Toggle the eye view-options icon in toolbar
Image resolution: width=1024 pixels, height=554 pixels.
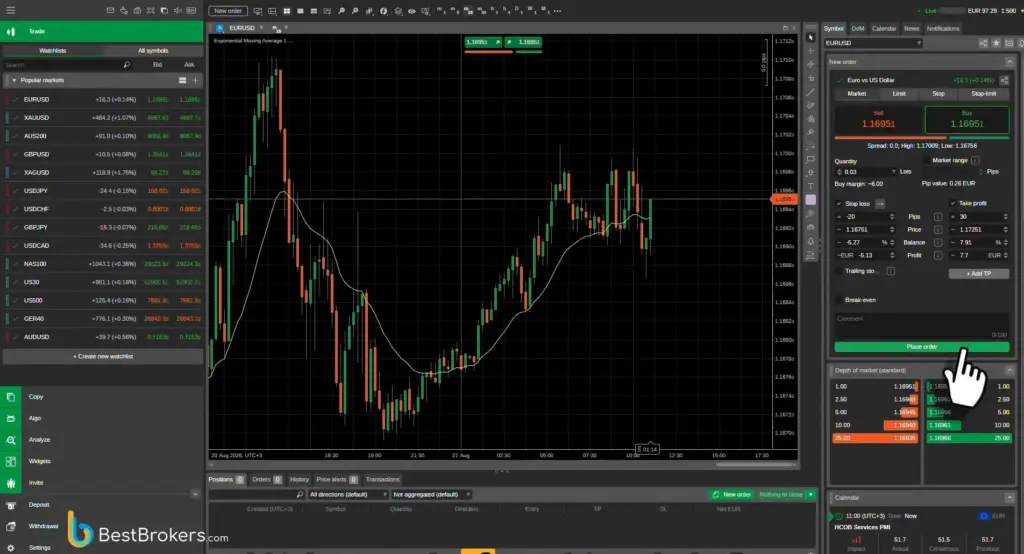[x=411, y=11]
